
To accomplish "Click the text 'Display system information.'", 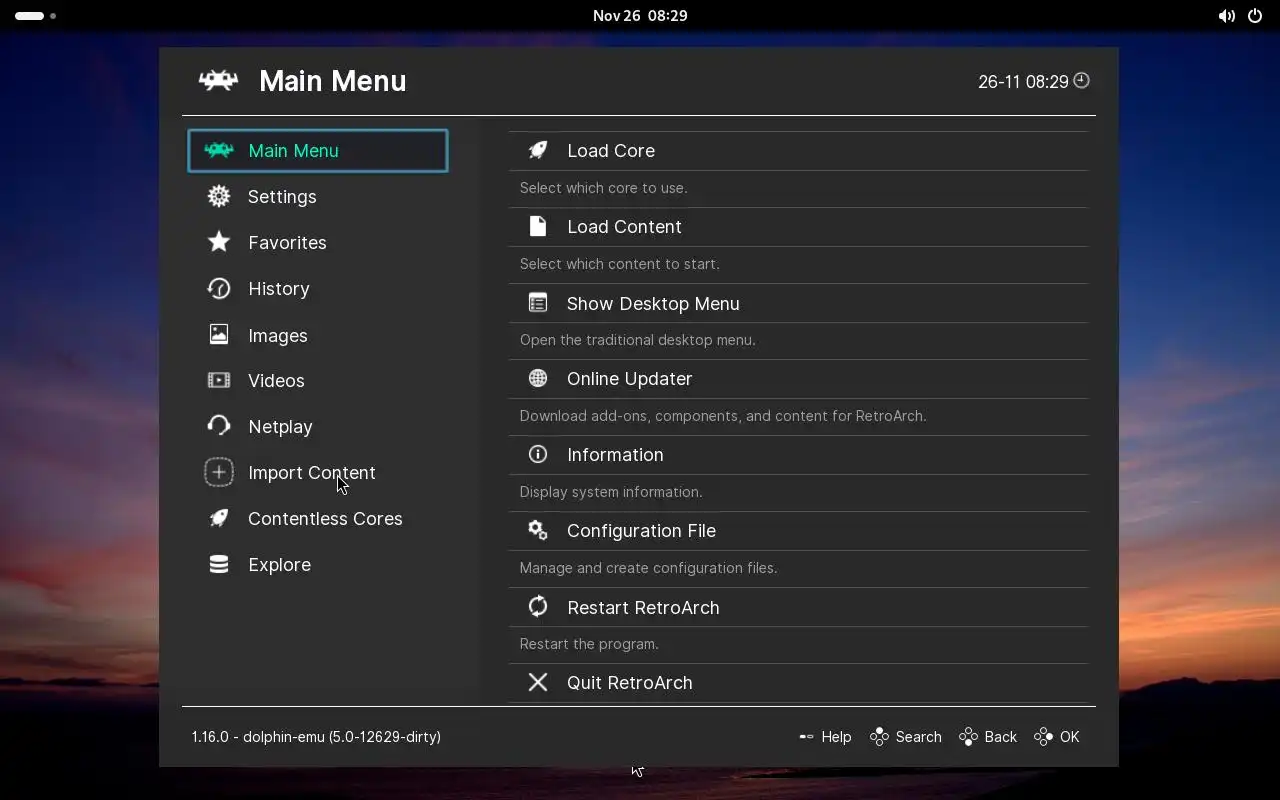I will (x=611, y=492).
